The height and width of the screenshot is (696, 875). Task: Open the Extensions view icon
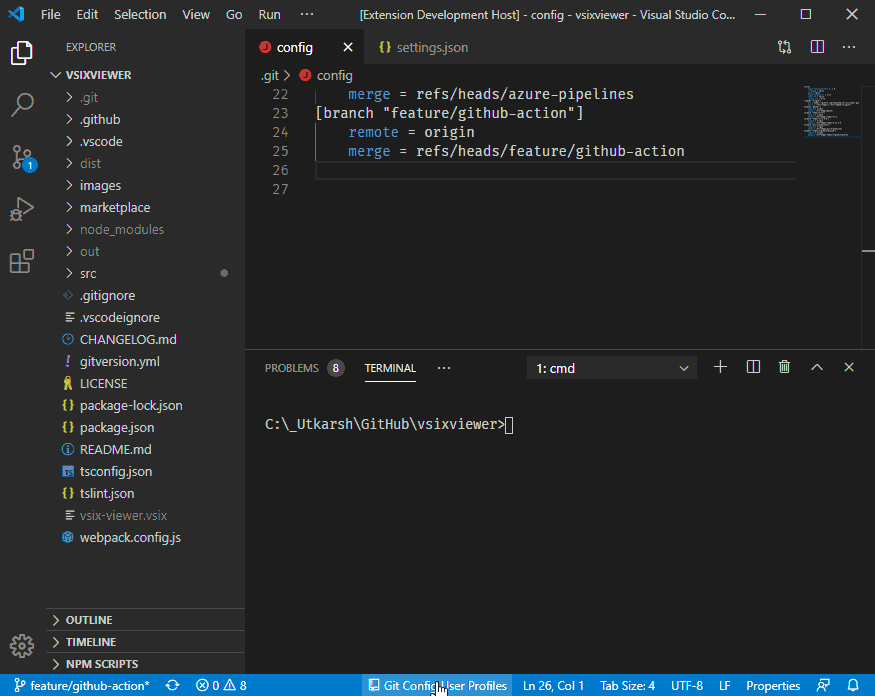pyautogui.click(x=22, y=261)
